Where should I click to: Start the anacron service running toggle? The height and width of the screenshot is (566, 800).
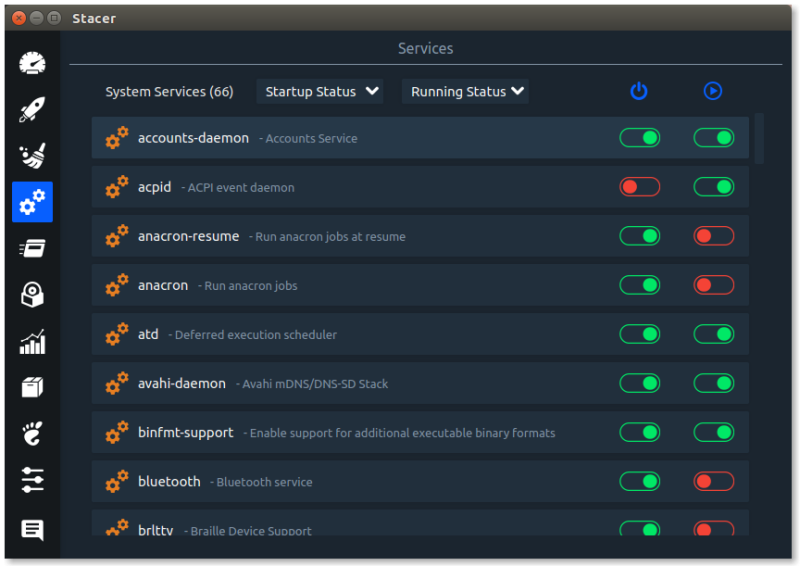713,285
